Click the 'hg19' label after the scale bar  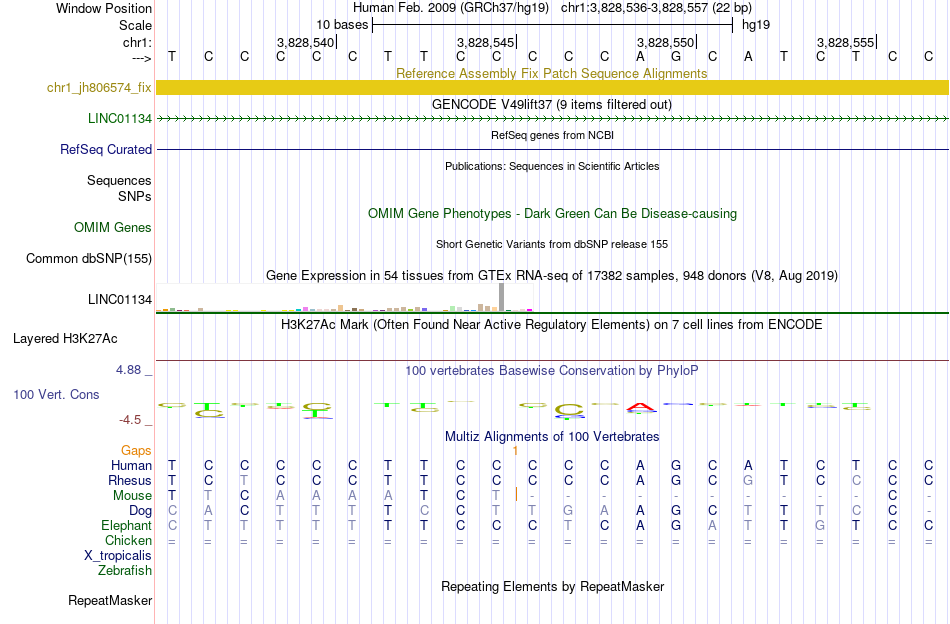pos(756,25)
